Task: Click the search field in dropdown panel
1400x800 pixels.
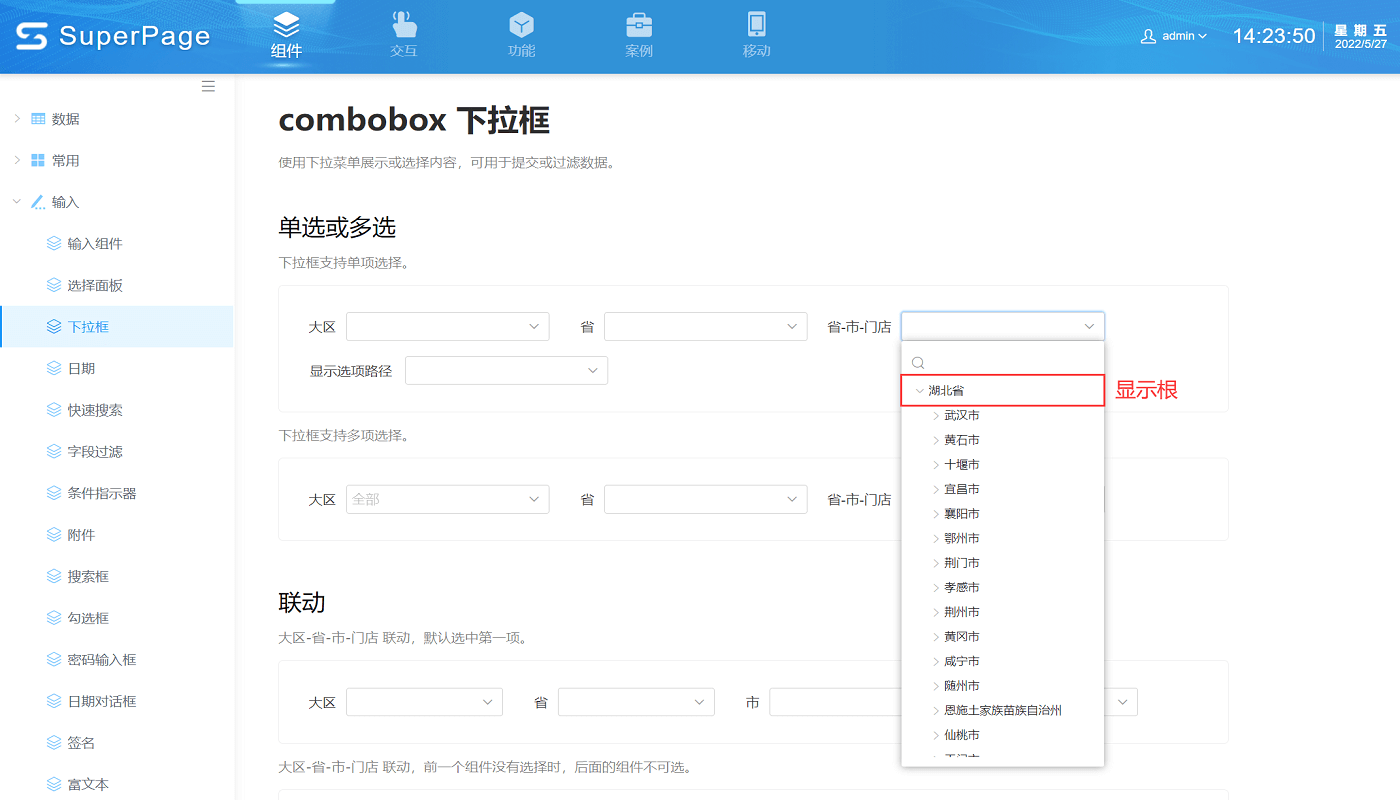Action: (x=1010, y=363)
